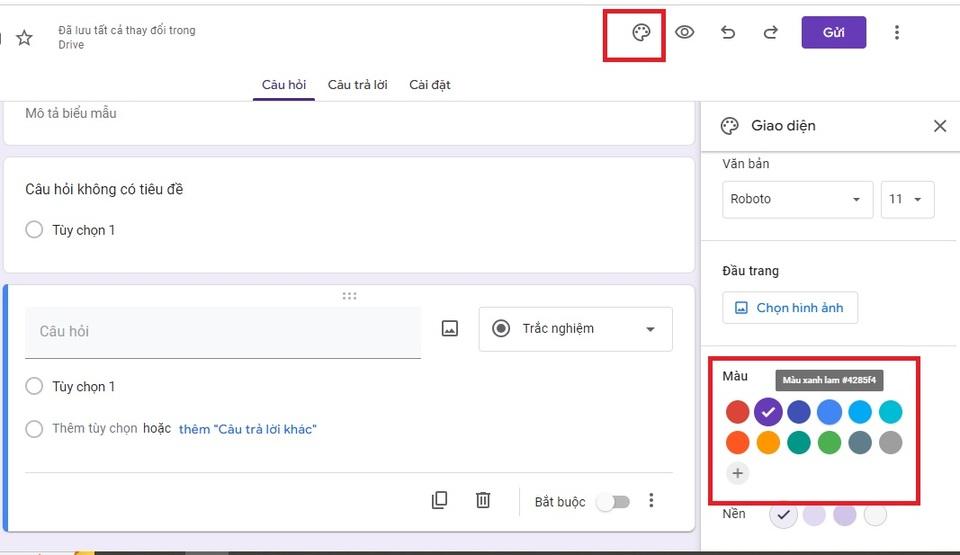Pick the red theme color swatch

[x=737, y=411]
